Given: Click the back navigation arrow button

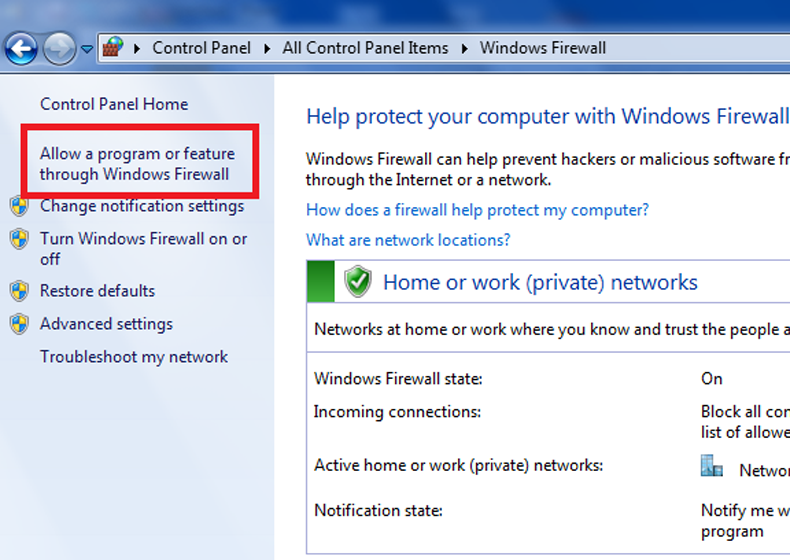Looking at the screenshot, I should [22, 48].
